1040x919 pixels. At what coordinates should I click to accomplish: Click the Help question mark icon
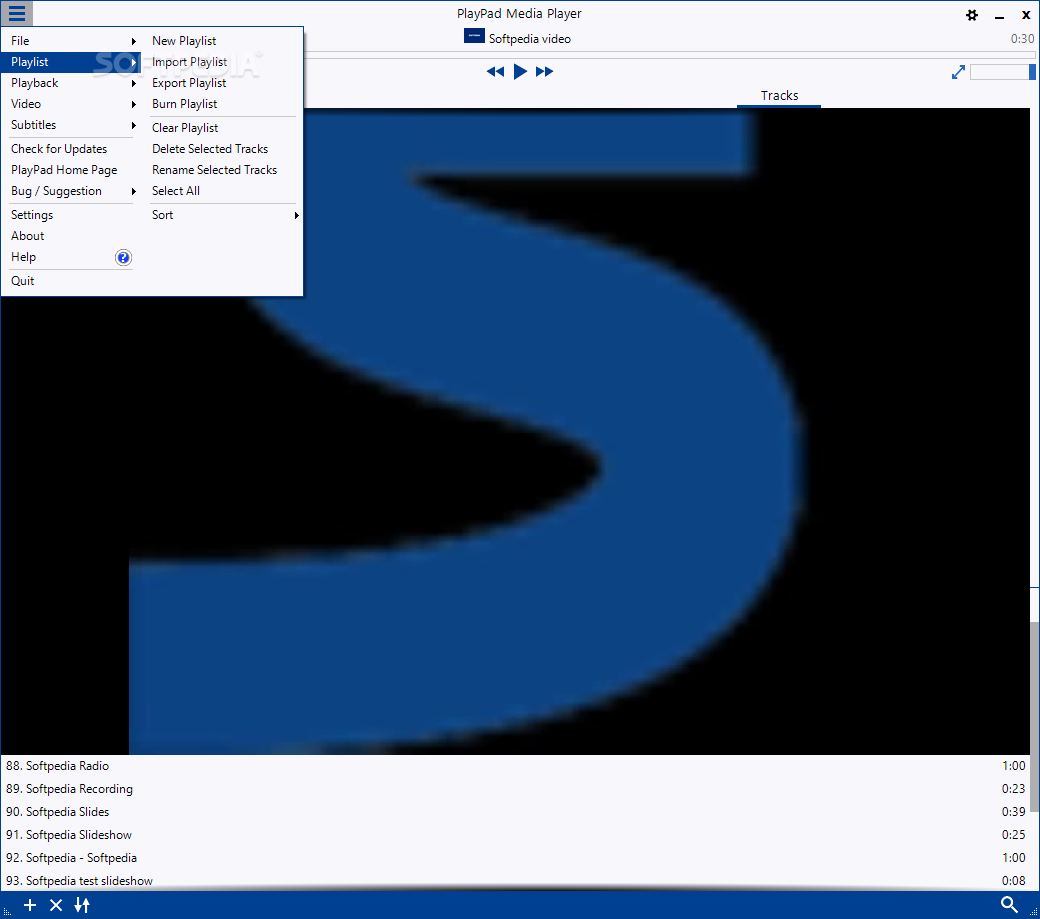pyautogui.click(x=123, y=257)
